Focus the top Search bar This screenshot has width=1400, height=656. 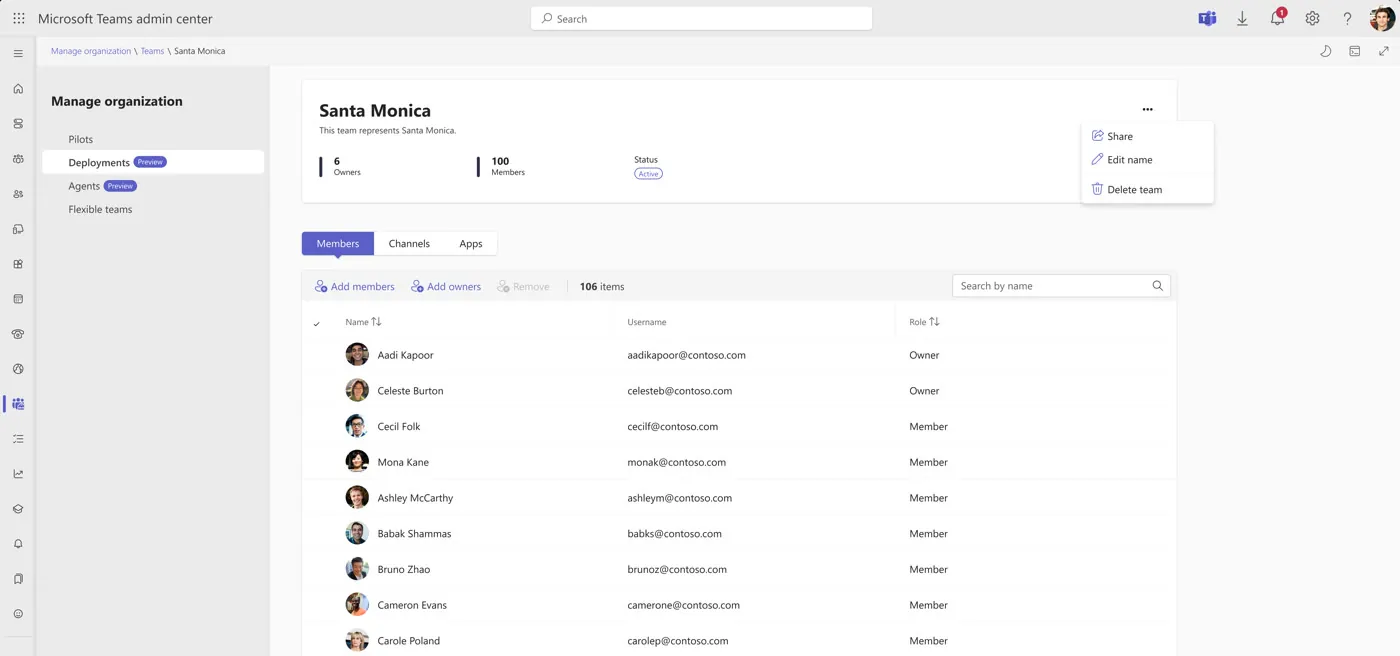coord(701,18)
